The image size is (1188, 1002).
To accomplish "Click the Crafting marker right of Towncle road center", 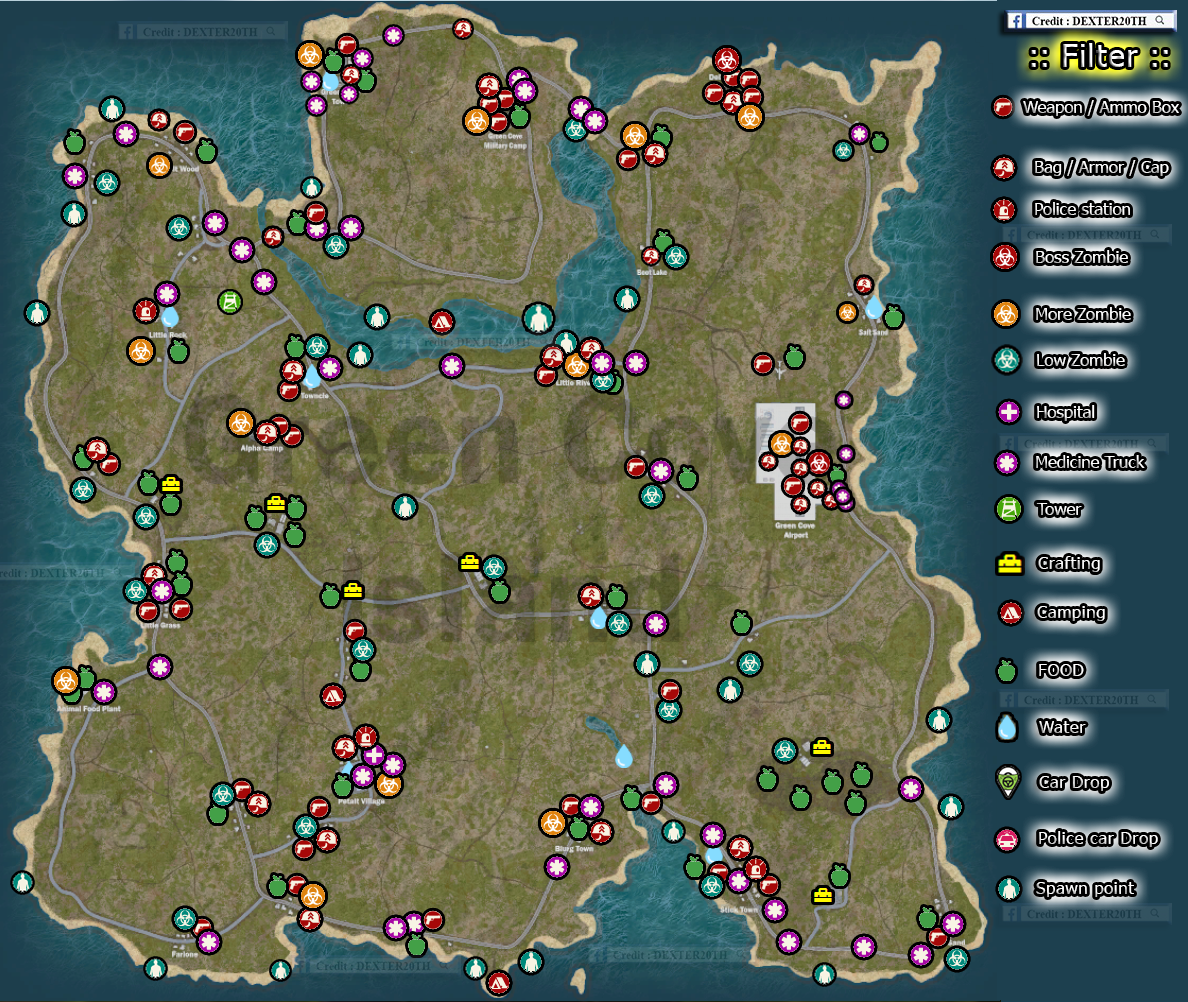I will click(469, 563).
